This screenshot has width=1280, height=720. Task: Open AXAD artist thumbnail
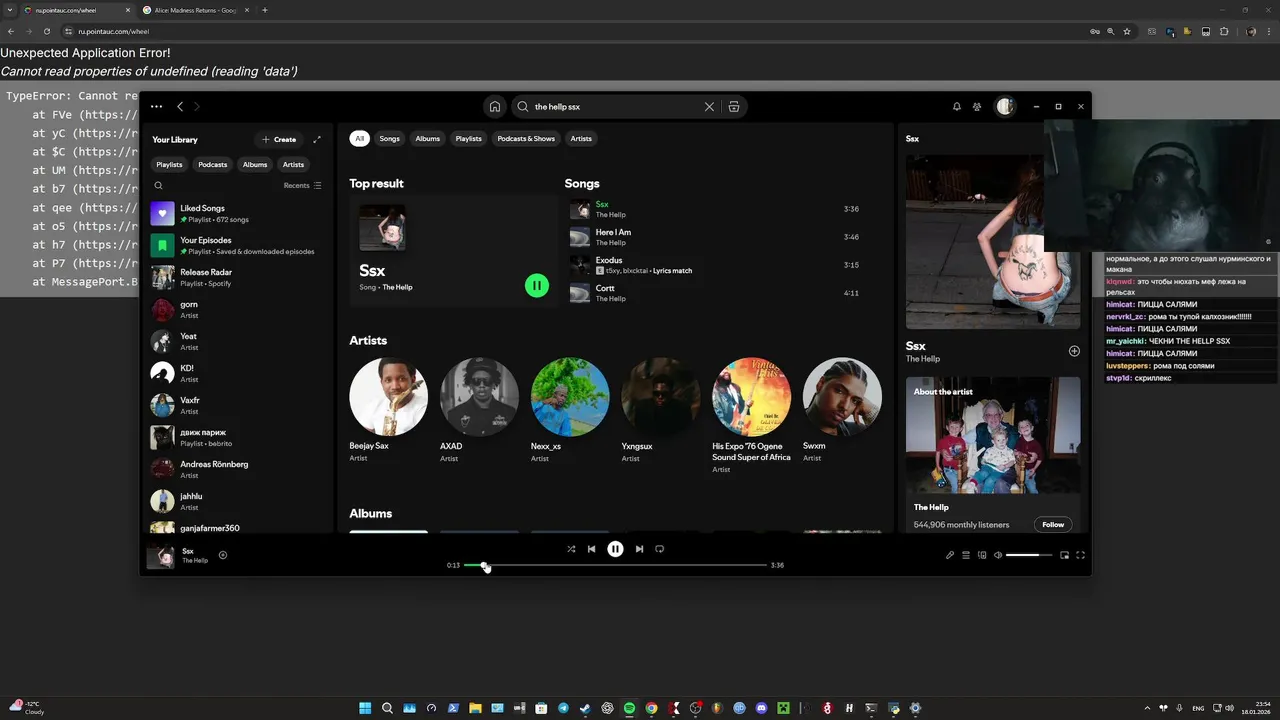(x=479, y=397)
